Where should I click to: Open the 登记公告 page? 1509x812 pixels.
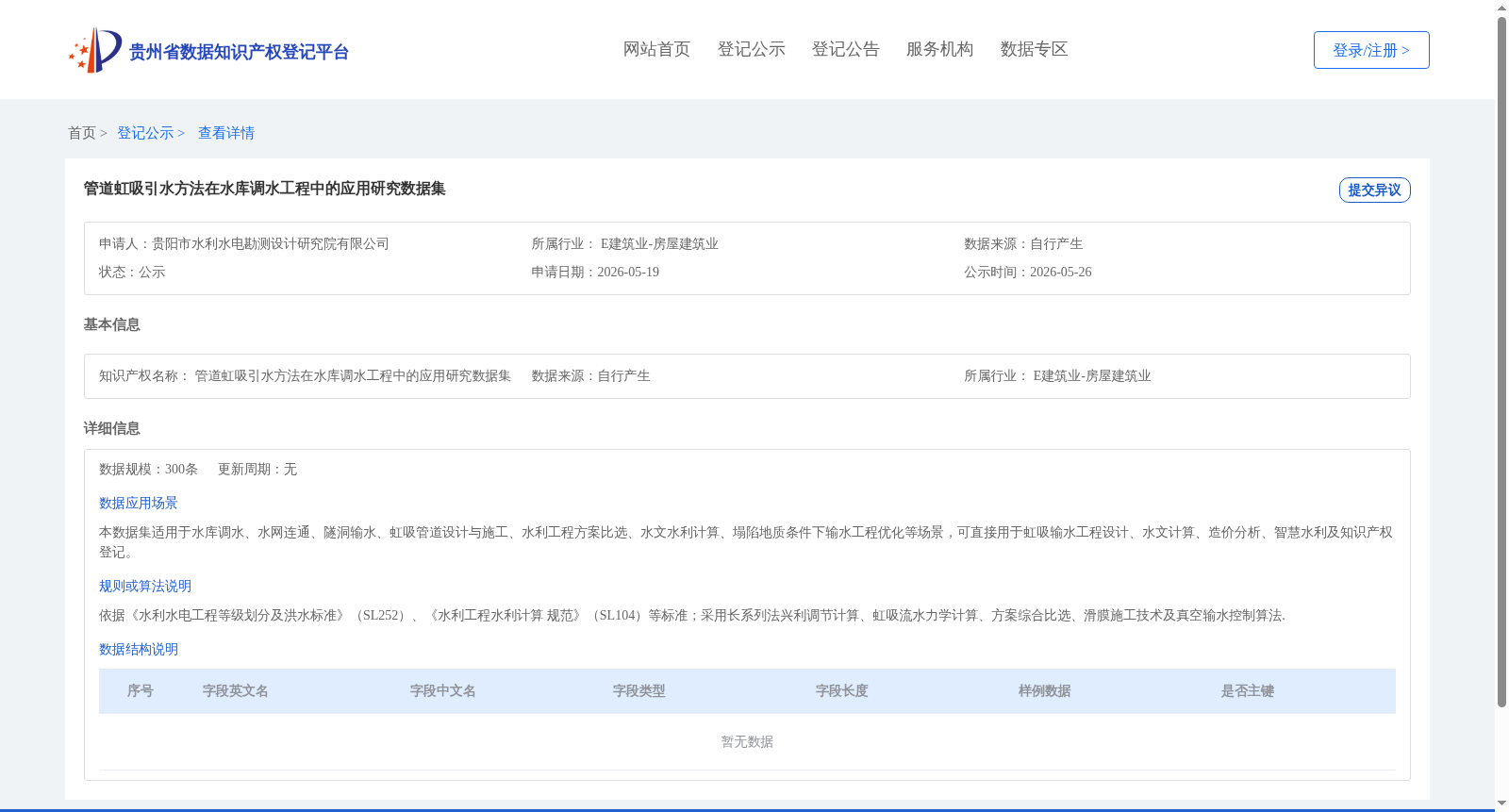tap(845, 49)
